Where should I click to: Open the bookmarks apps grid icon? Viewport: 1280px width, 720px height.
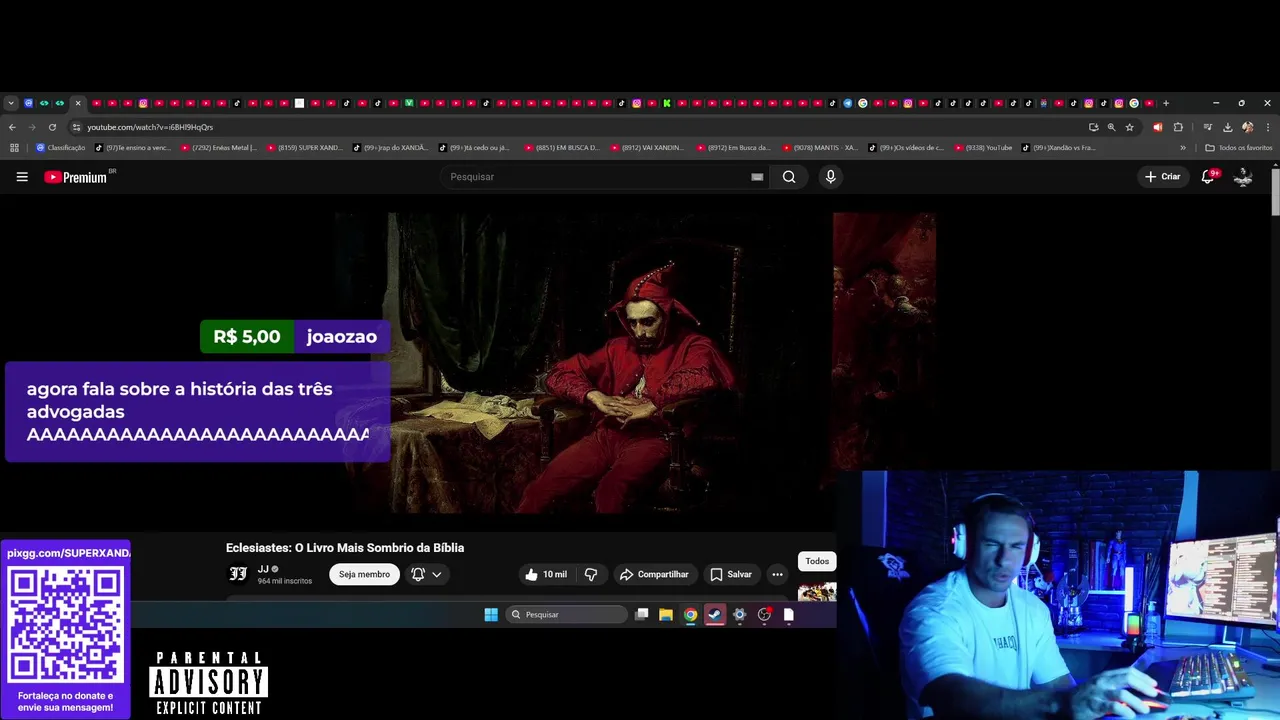tap(14, 148)
